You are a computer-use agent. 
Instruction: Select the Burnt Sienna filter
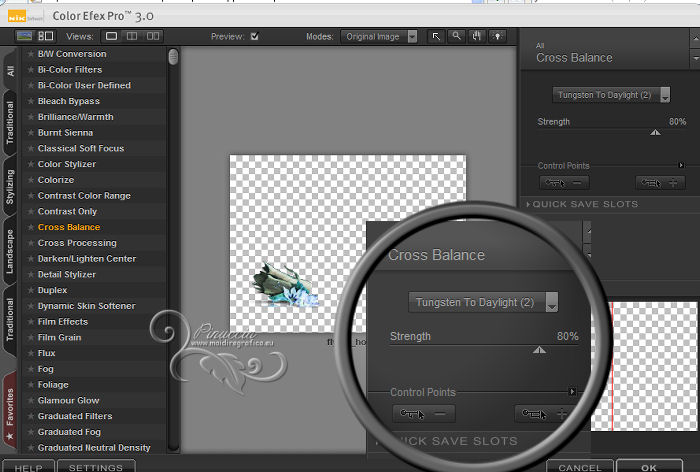[65, 133]
